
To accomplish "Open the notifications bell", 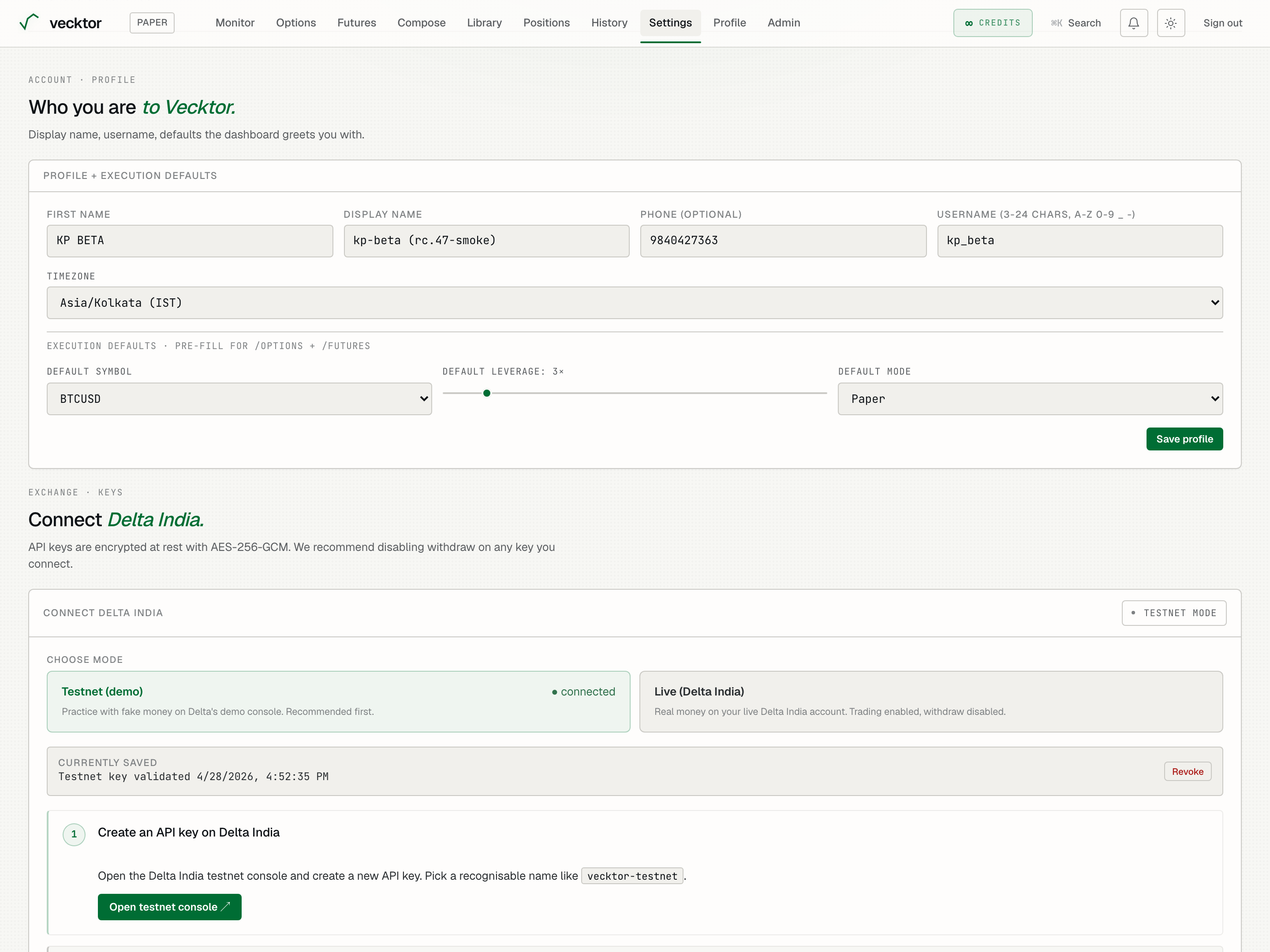I will click(1133, 23).
